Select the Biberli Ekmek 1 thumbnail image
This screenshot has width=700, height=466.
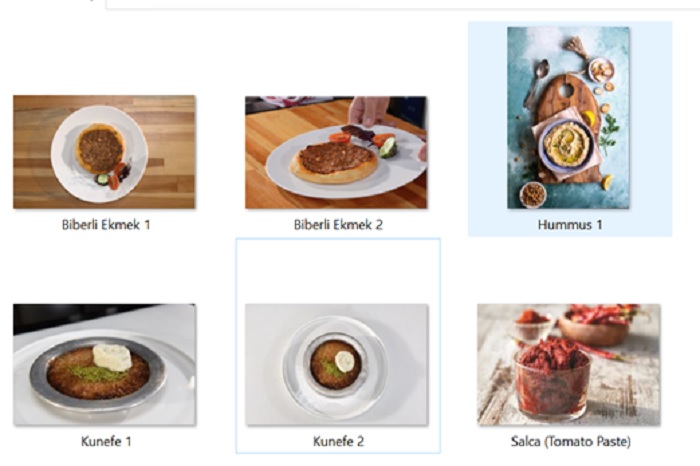point(104,152)
